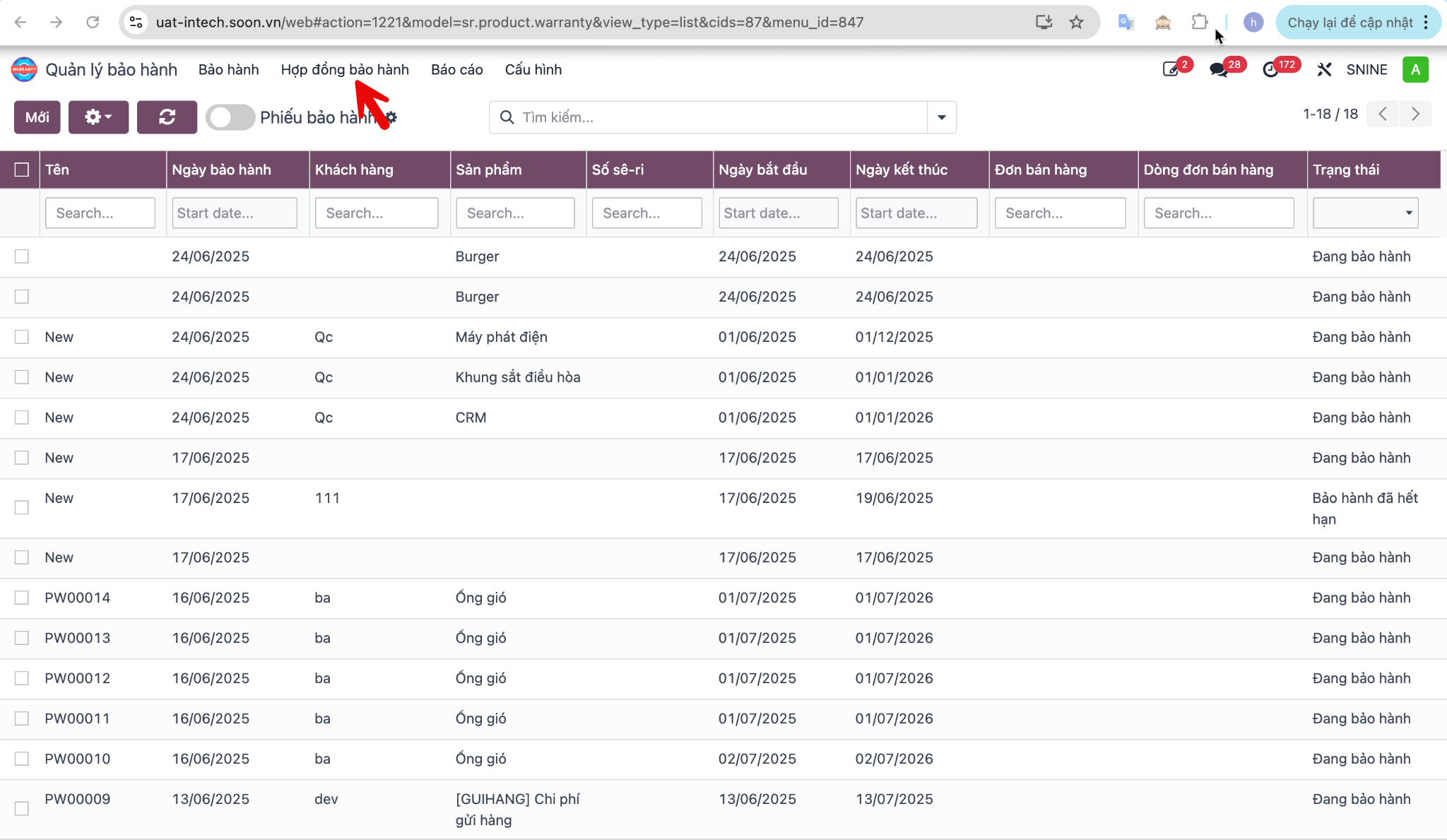1447x840 pixels.
Task: Click browser reload button
Action: point(93,22)
